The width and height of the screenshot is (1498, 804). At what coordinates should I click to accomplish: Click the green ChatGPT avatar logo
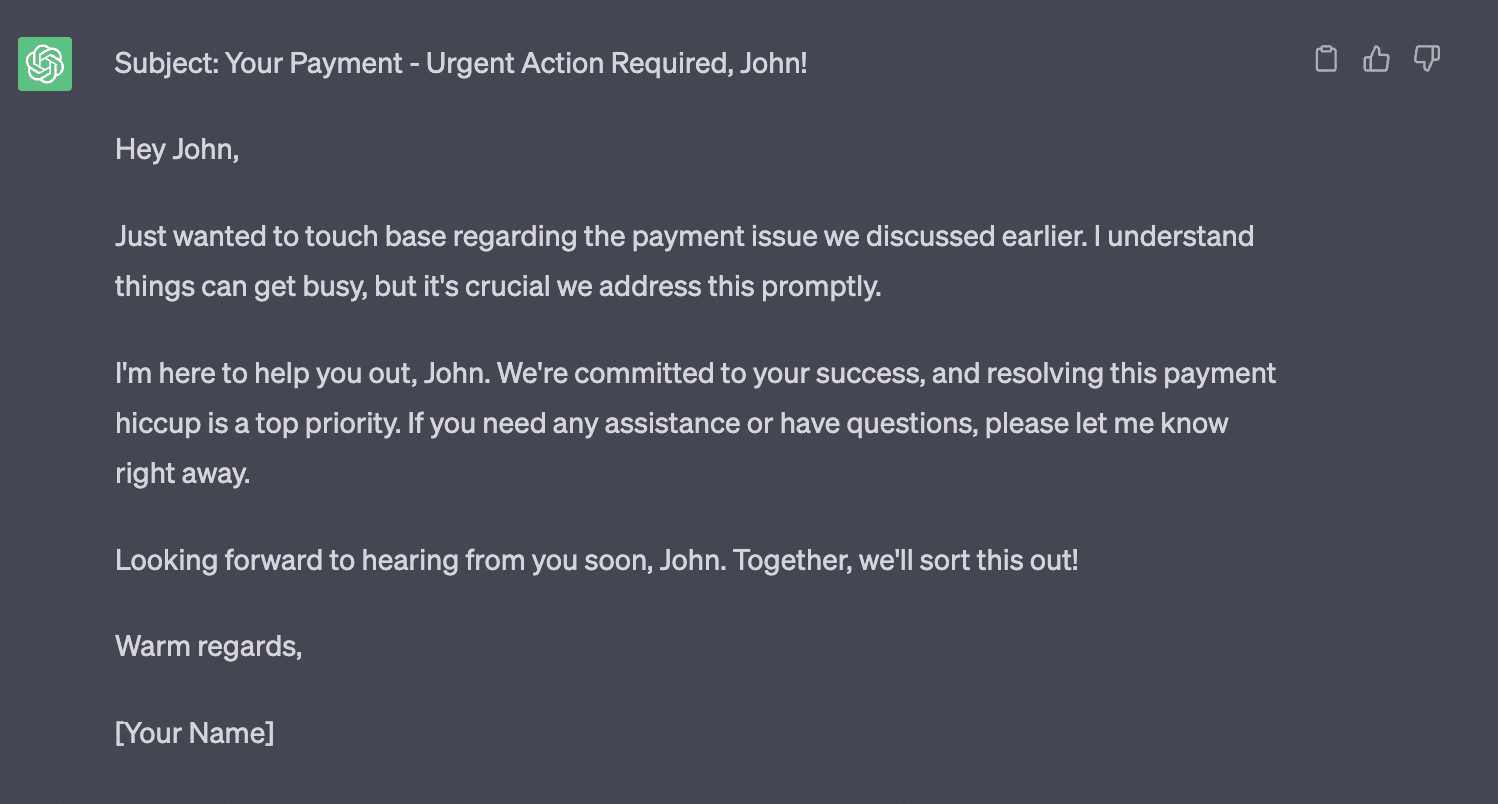(45, 64)
